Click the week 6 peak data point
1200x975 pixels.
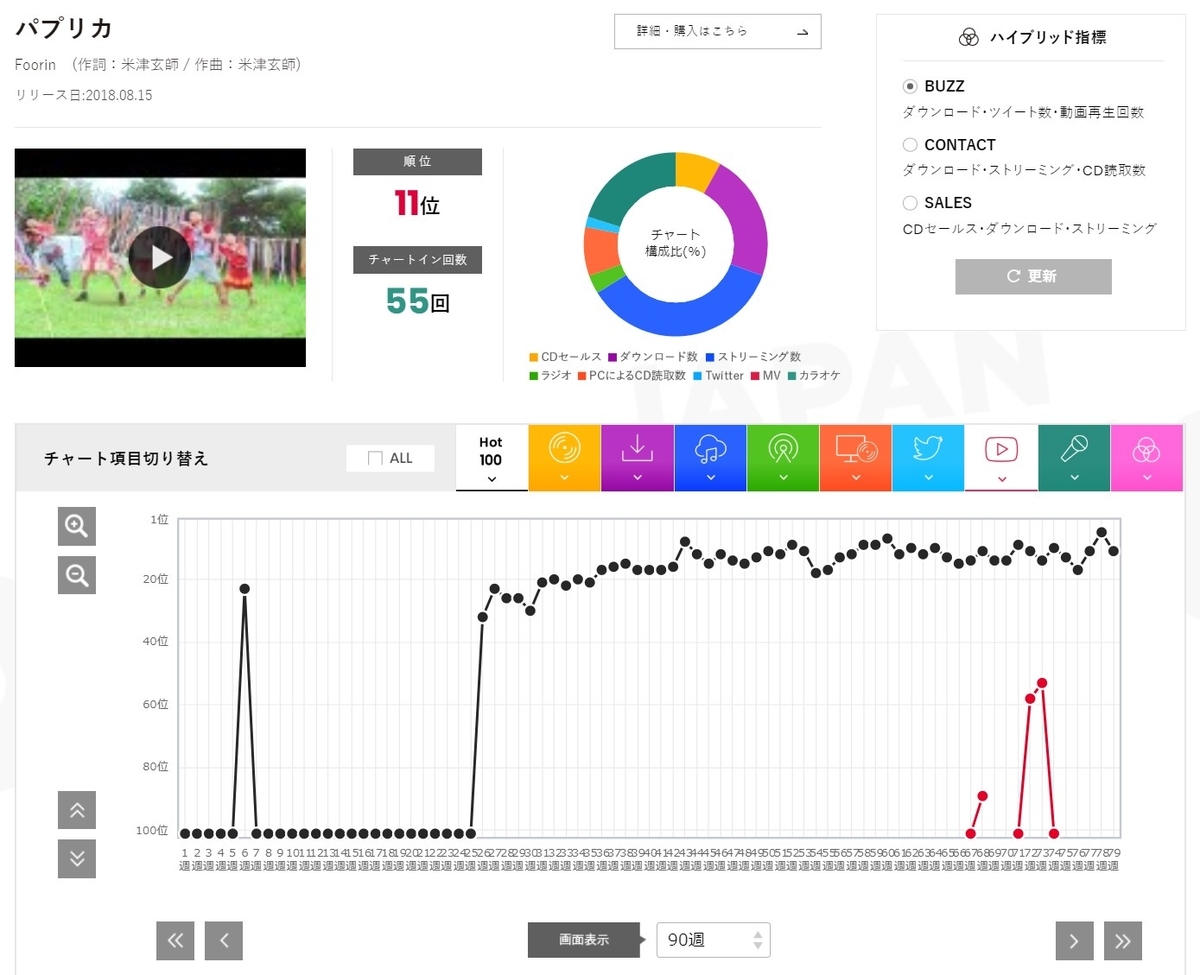(245, 588)
